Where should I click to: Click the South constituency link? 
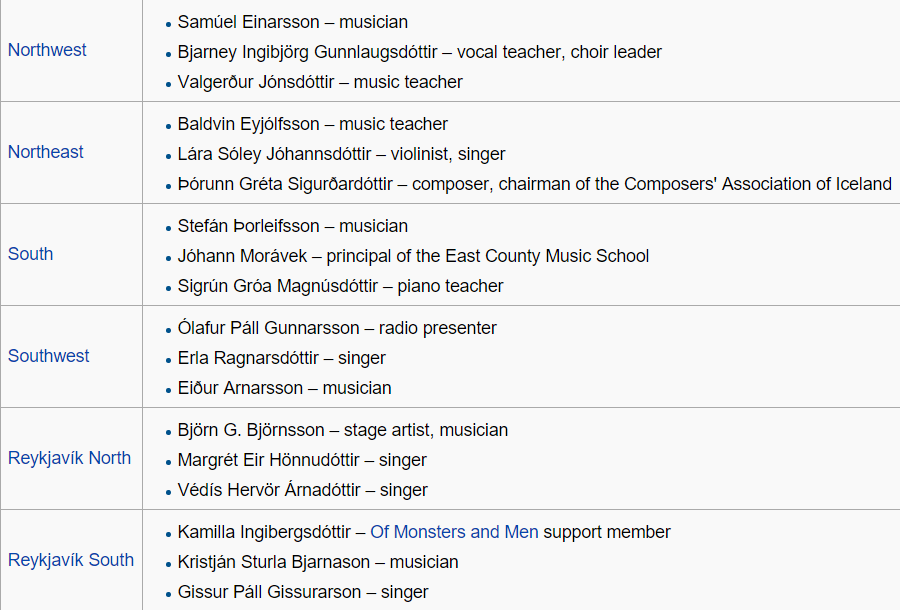pyautogui.click(x=31, y=254)
